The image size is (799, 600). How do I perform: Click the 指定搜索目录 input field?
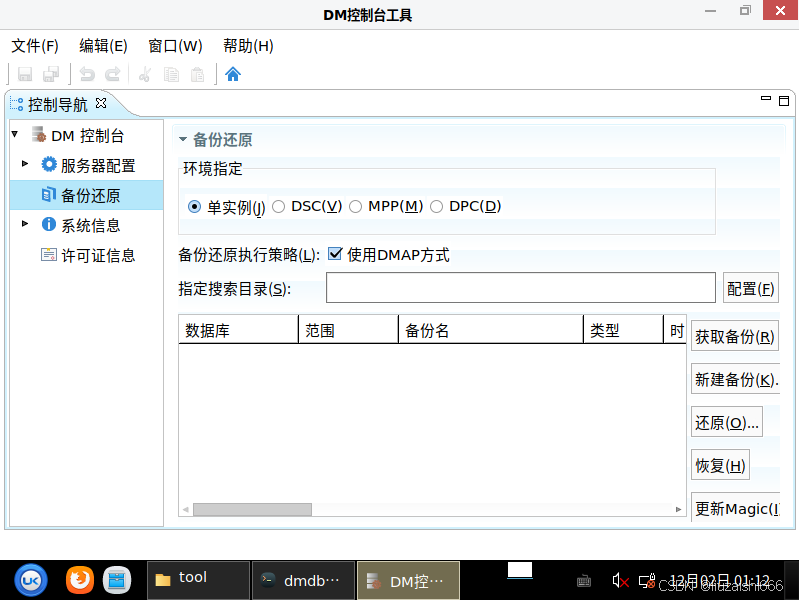[x=521, y=288]
